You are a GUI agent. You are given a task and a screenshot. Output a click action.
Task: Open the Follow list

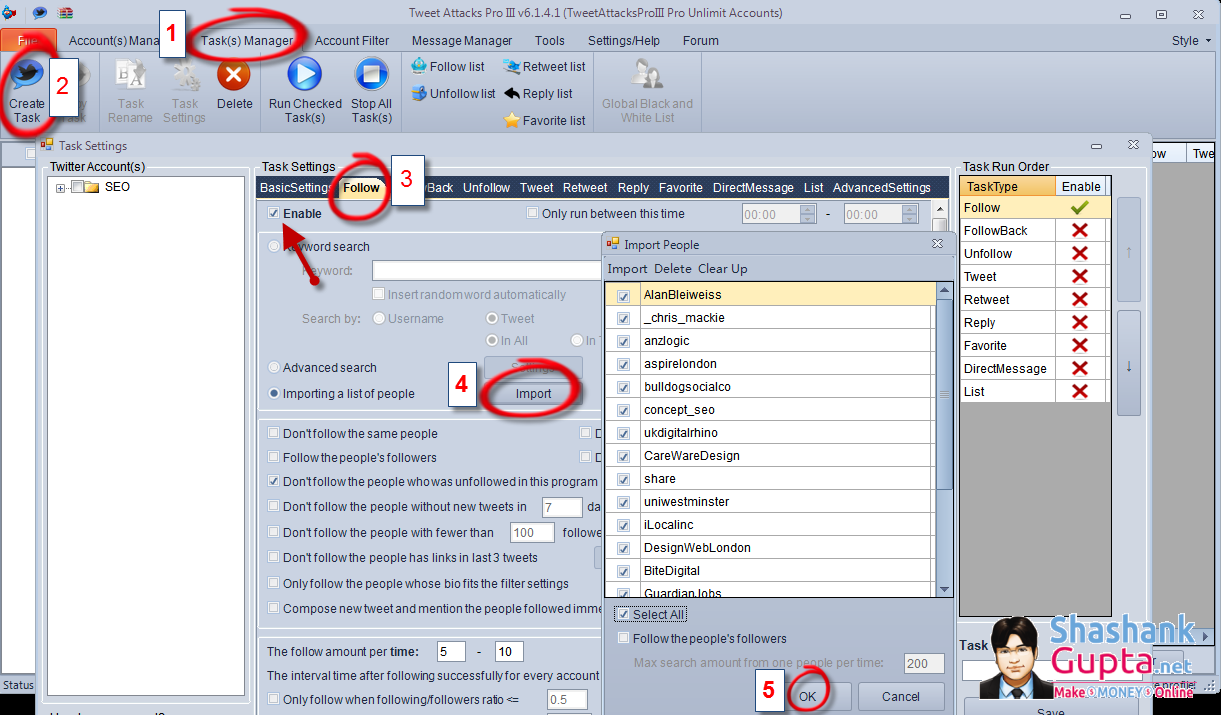(448, 67)
